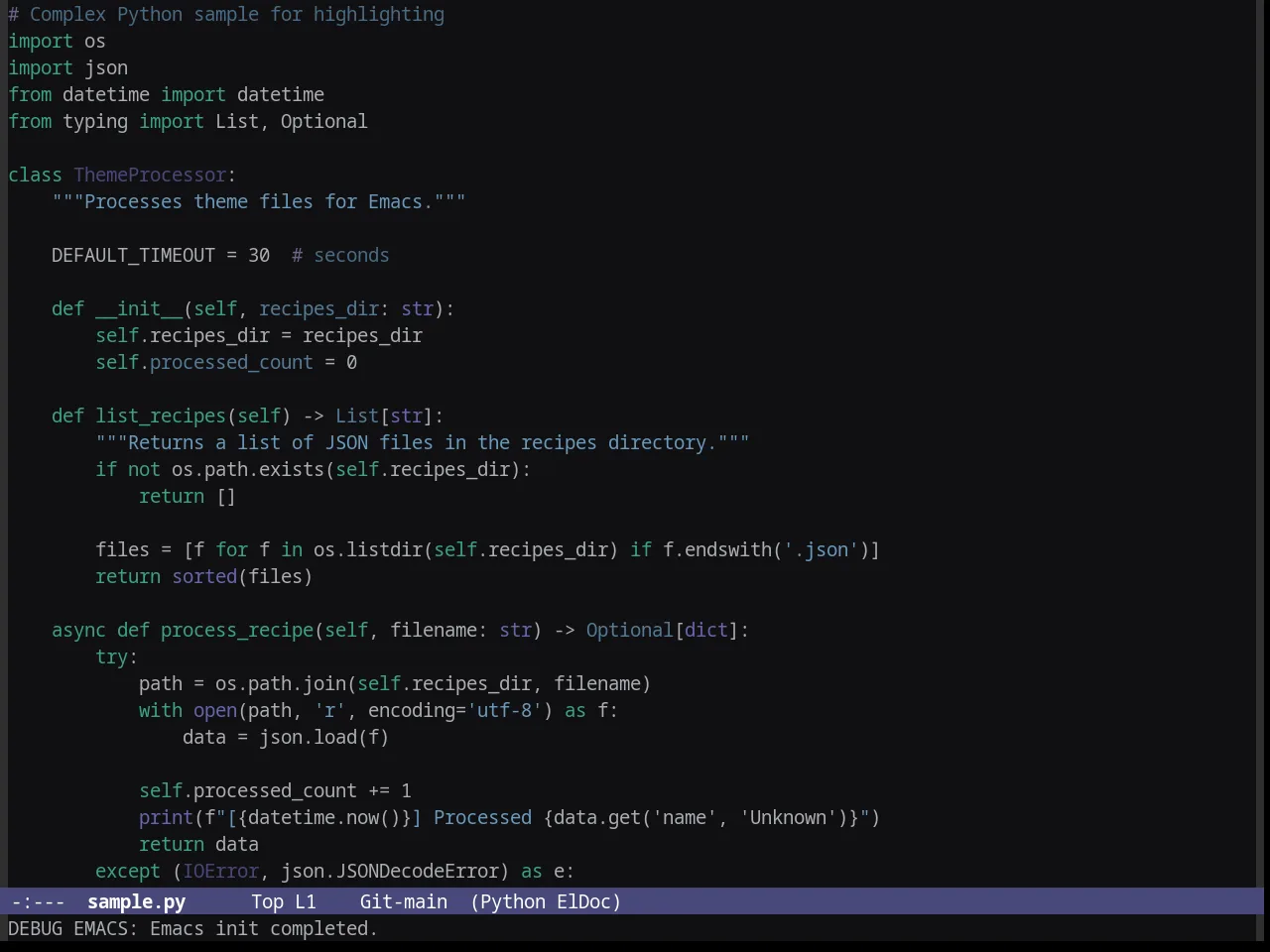
Task: Click the 'data = json.load(f)' line
Action: 286,737
